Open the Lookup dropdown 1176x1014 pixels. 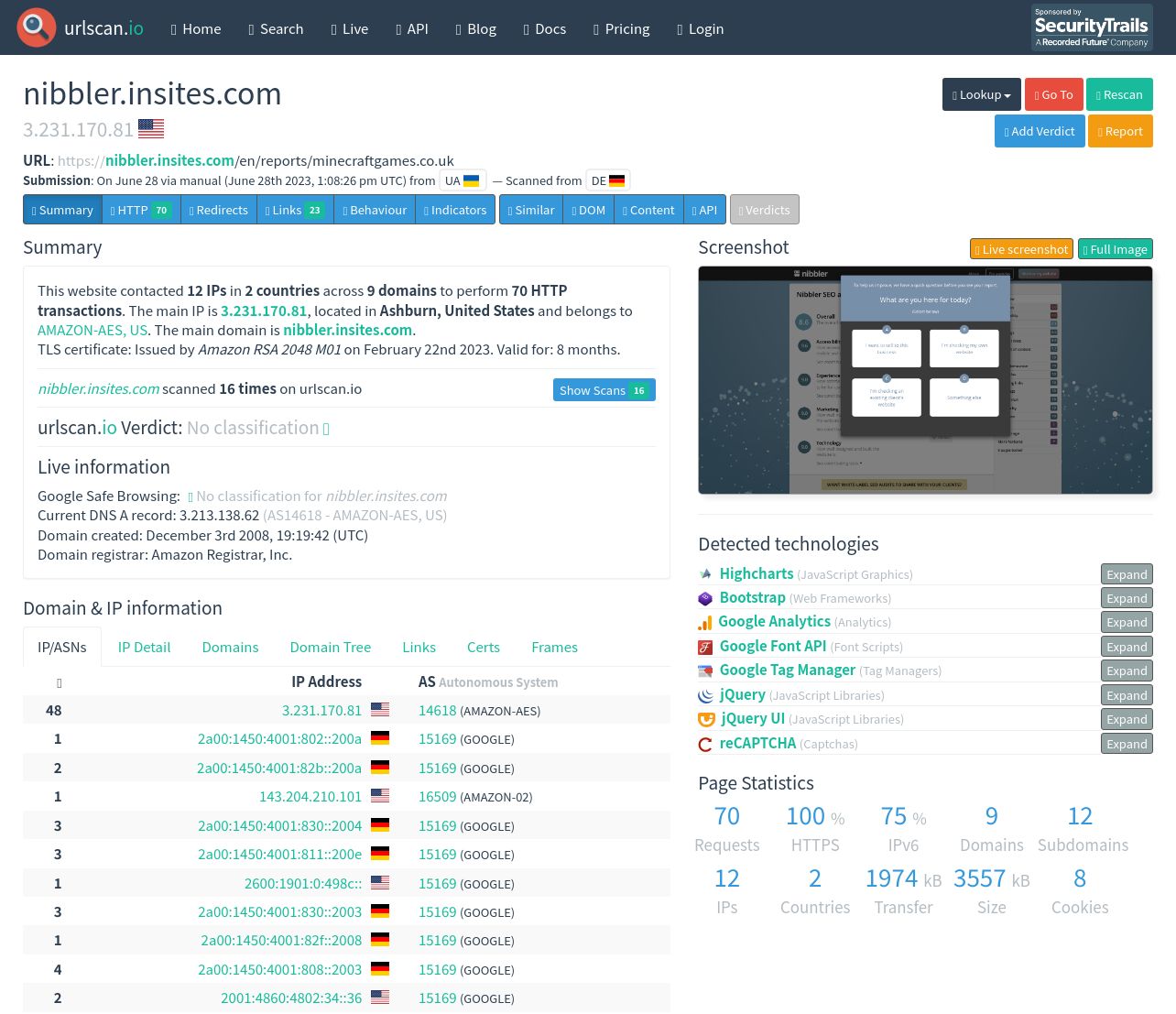pyautogui.click(x=982, y=94)
